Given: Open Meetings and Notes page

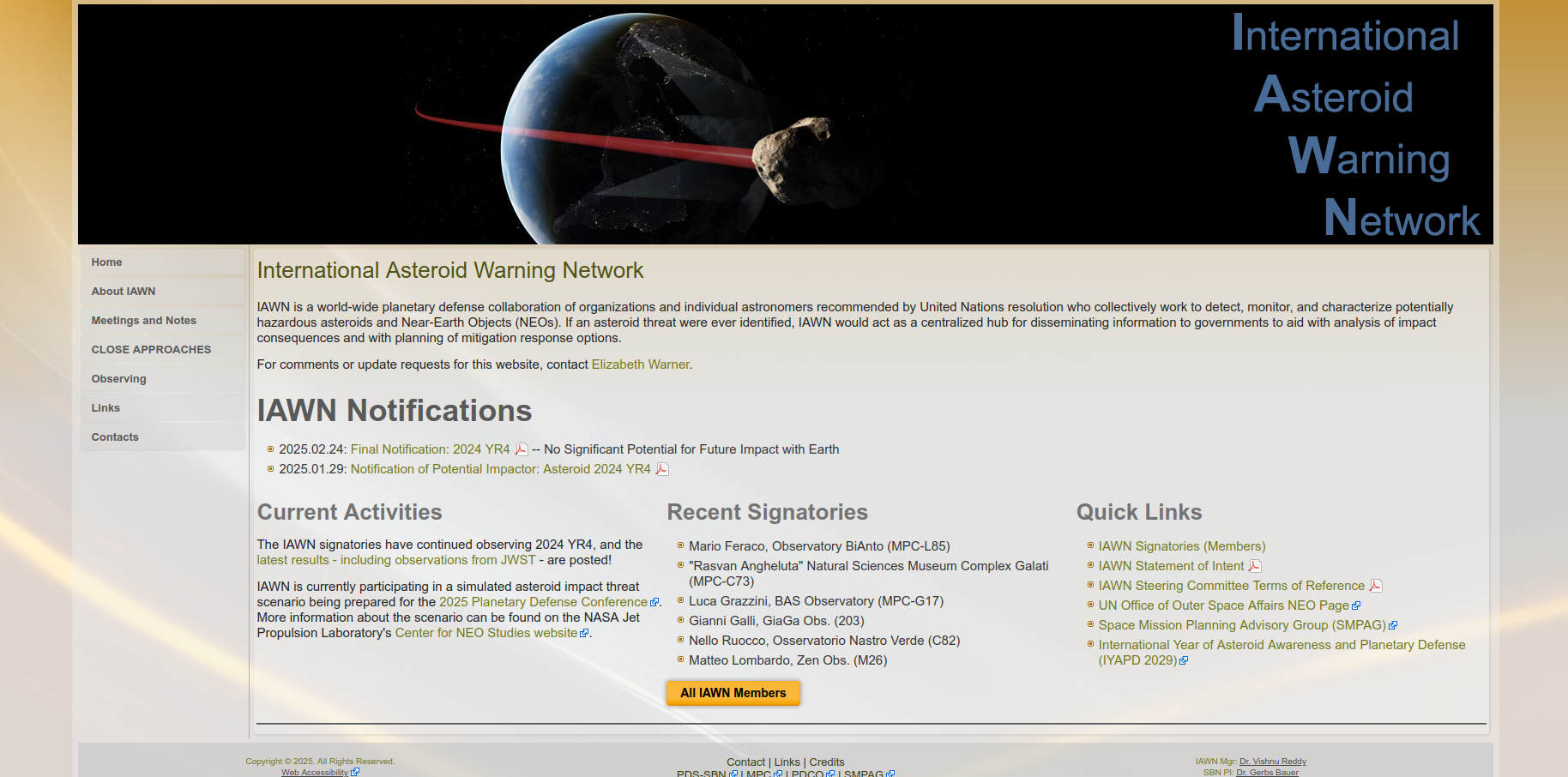Looking at the screenshot, I should click(x=144, y=321).
